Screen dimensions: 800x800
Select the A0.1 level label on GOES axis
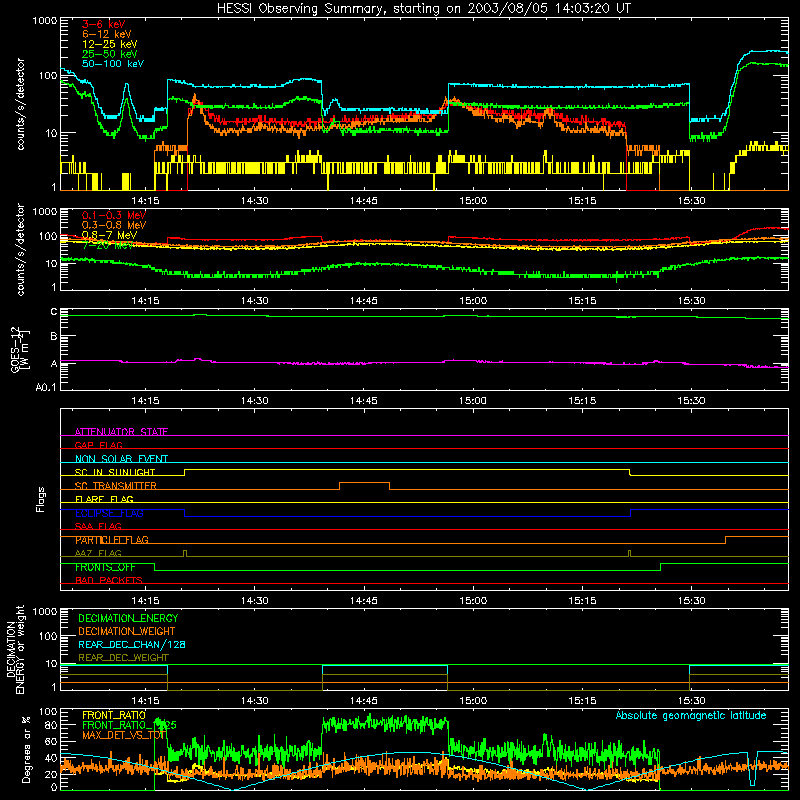[46, 388]
